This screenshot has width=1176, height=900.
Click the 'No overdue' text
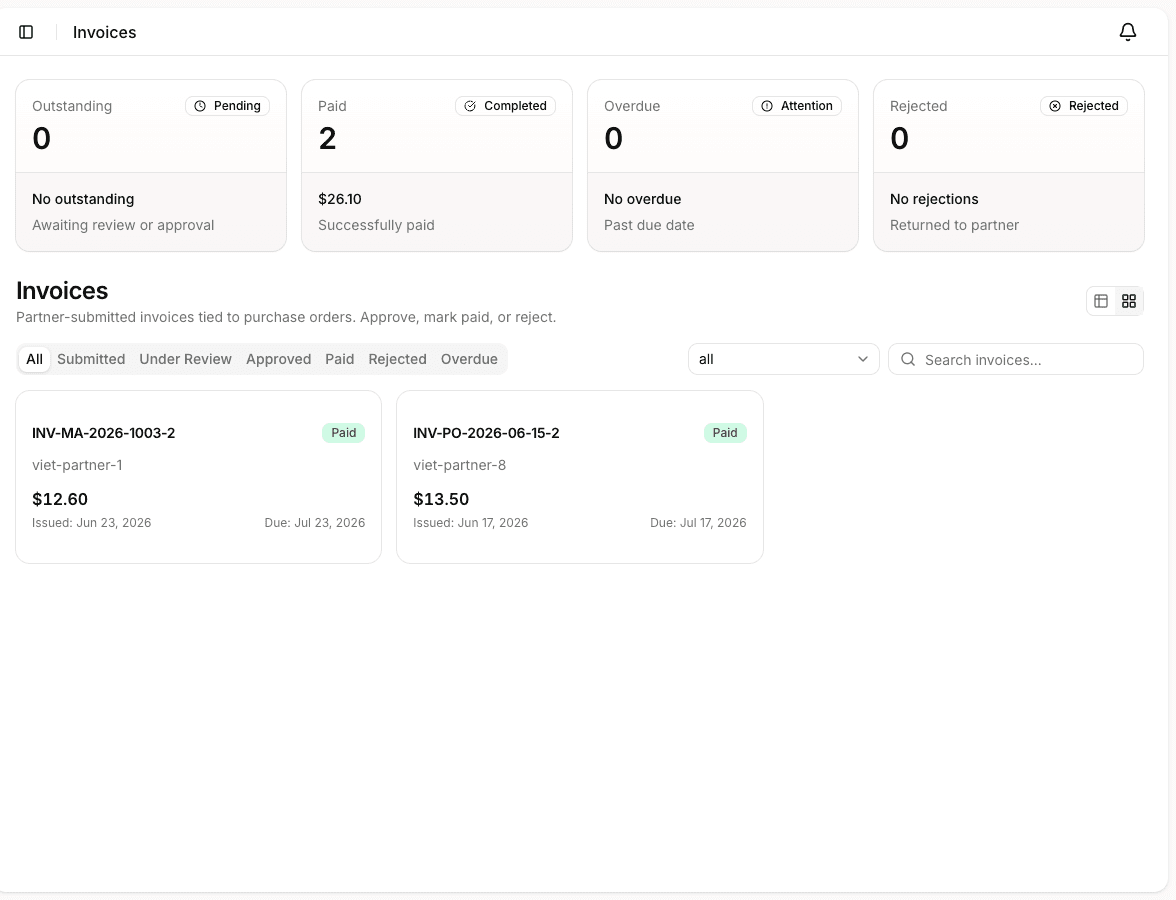643,200
